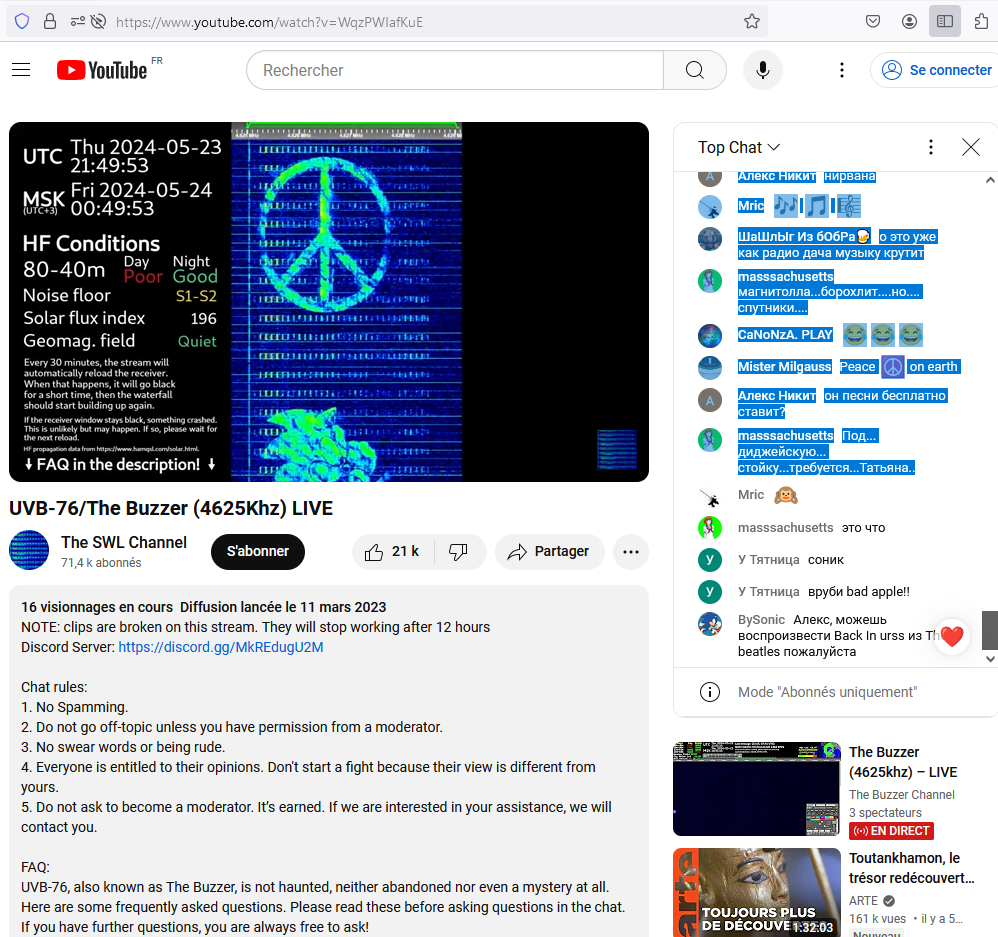Screen dimensions: 998x937
Task: Click CaNoNzA. PLAY chat avatar
Action: (x=710, y=335)
